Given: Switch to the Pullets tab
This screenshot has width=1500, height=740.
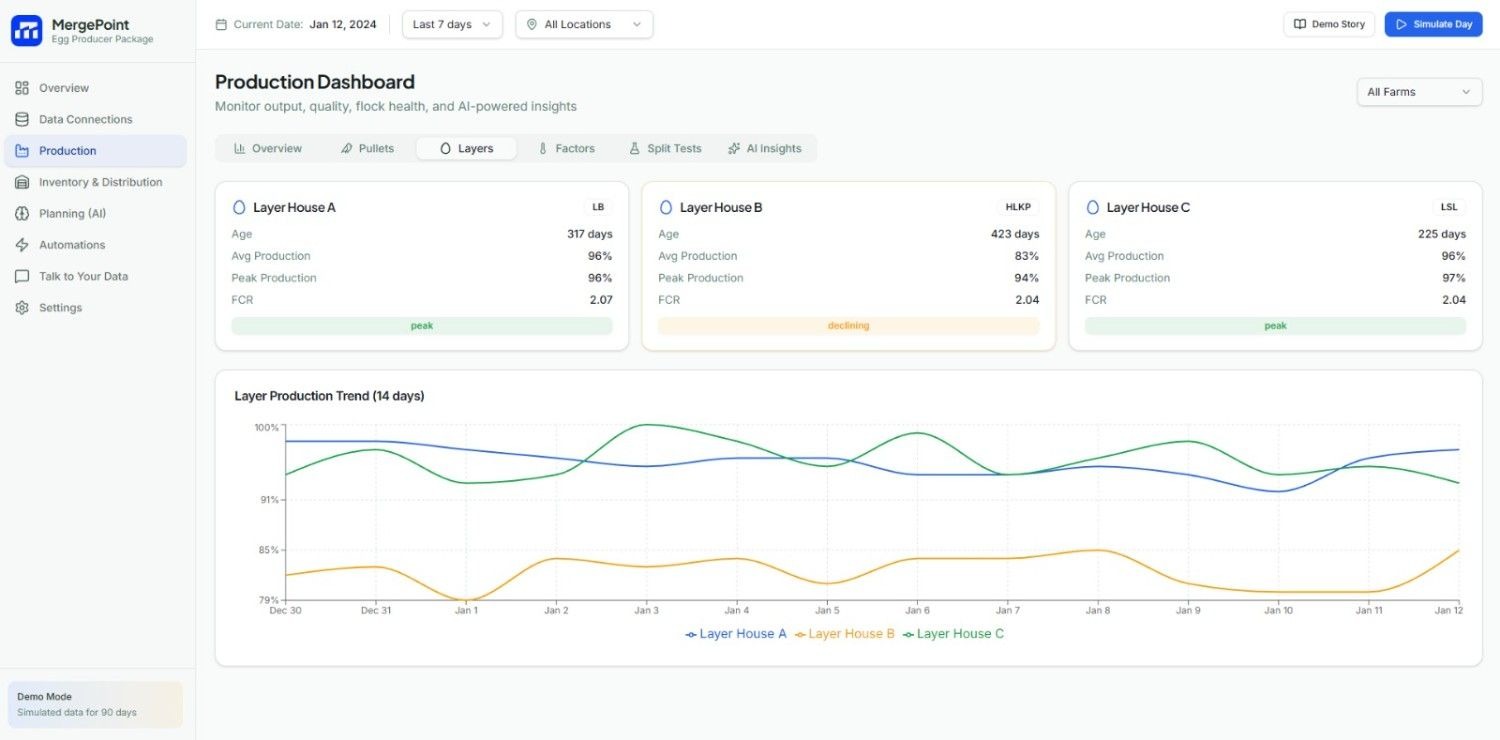Looking at the screenshot, I should [368, 147].
